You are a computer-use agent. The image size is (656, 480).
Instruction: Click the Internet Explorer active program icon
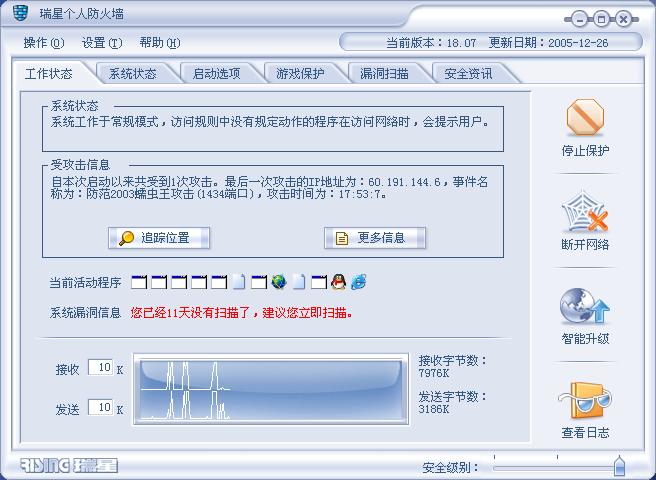pyautogui.click(x=359, y=282)
